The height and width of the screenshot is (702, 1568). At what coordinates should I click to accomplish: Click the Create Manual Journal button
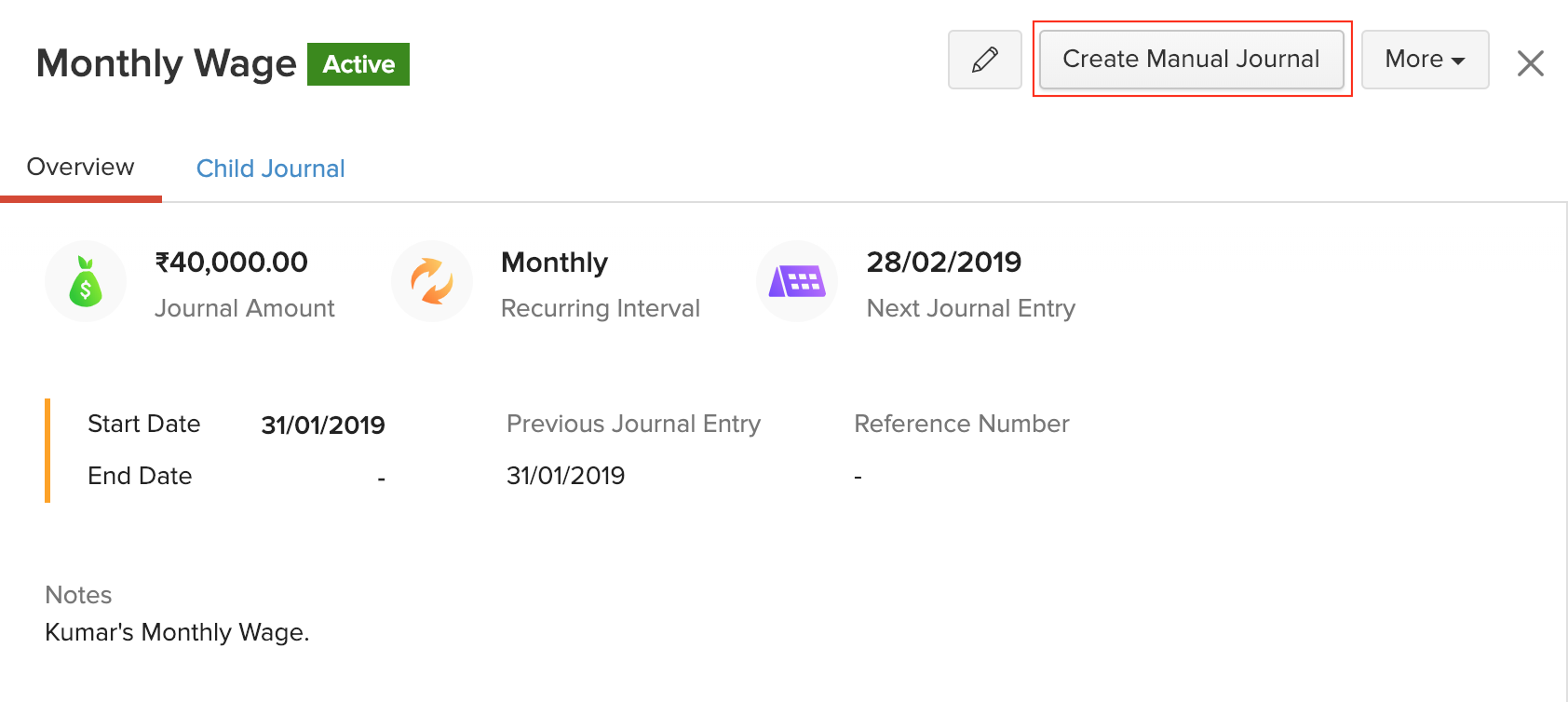click(1192, 59)
